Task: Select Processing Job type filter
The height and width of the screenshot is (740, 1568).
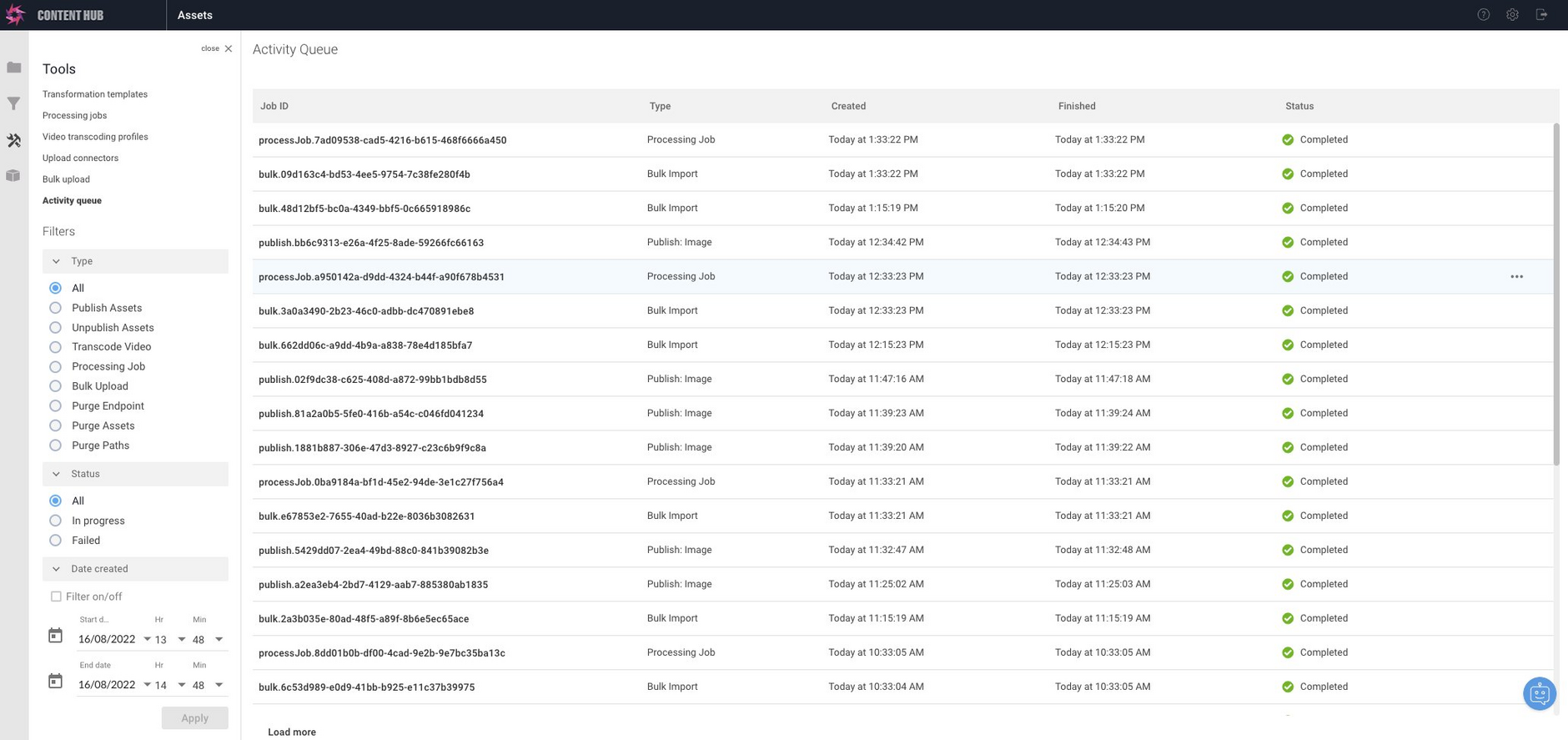Action: 56,367
